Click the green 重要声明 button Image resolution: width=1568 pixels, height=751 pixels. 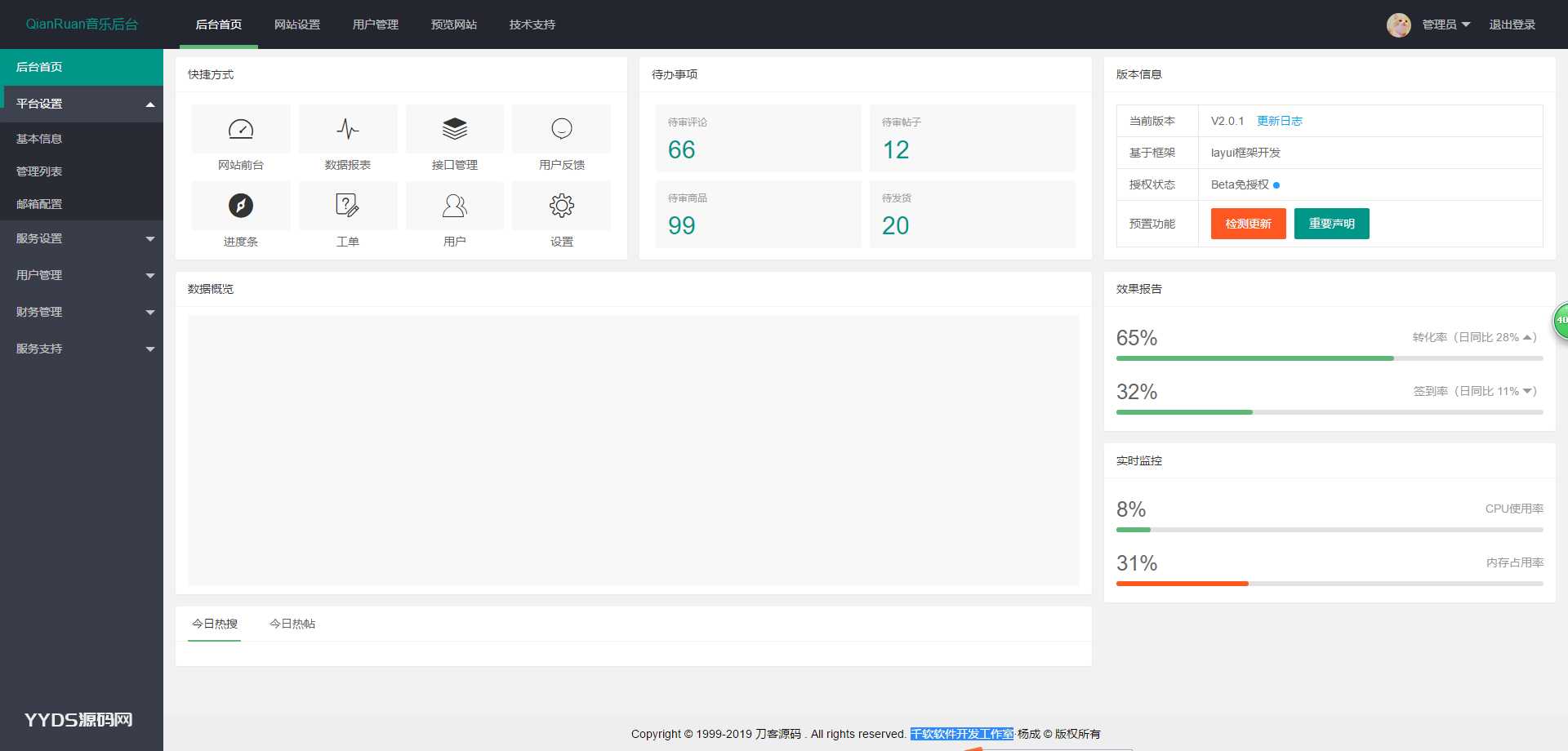pyautogui.click(x=1331, y=224)
